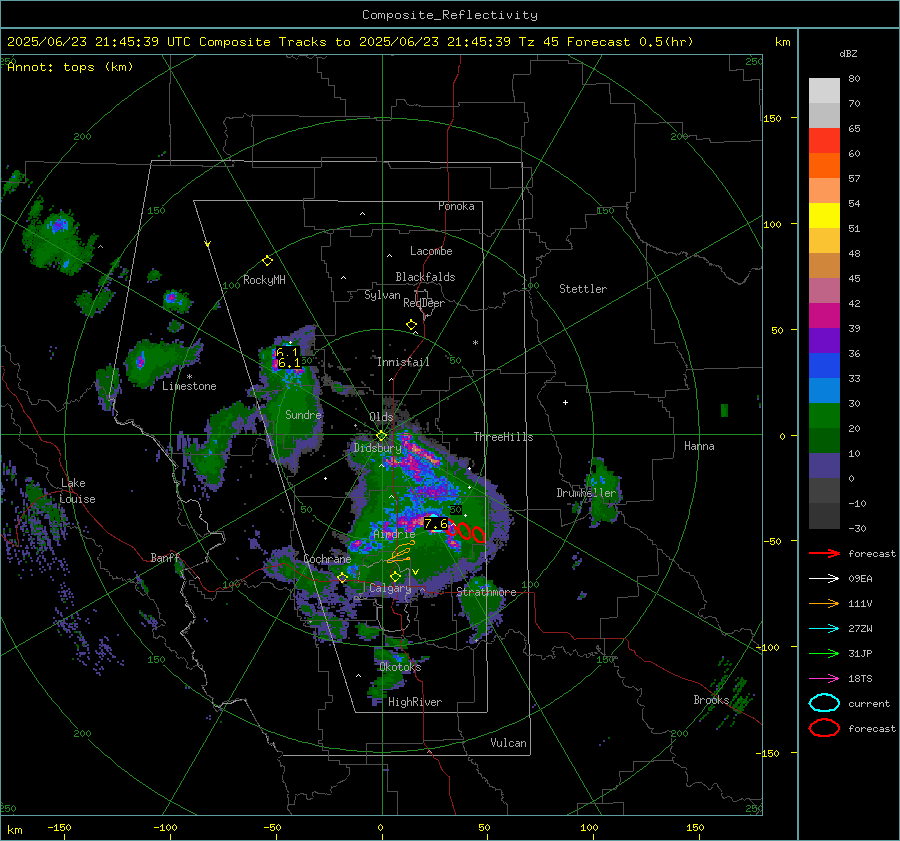Click the Sylvan label
The width and height of the screenshot is (900, 841).
(x=382, y=295)
